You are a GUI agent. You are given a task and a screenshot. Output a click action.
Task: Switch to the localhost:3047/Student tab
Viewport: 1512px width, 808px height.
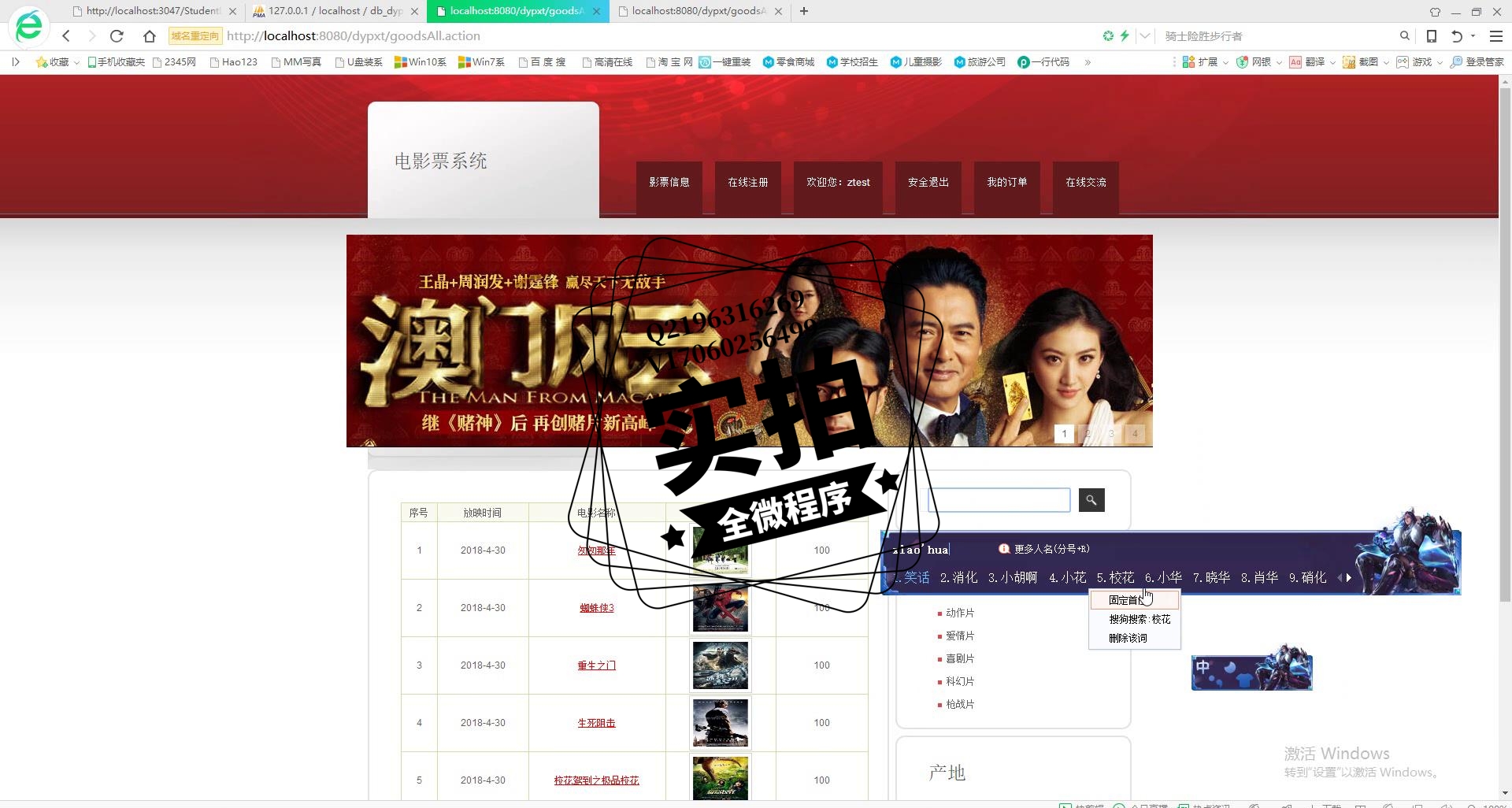[154, 11]
